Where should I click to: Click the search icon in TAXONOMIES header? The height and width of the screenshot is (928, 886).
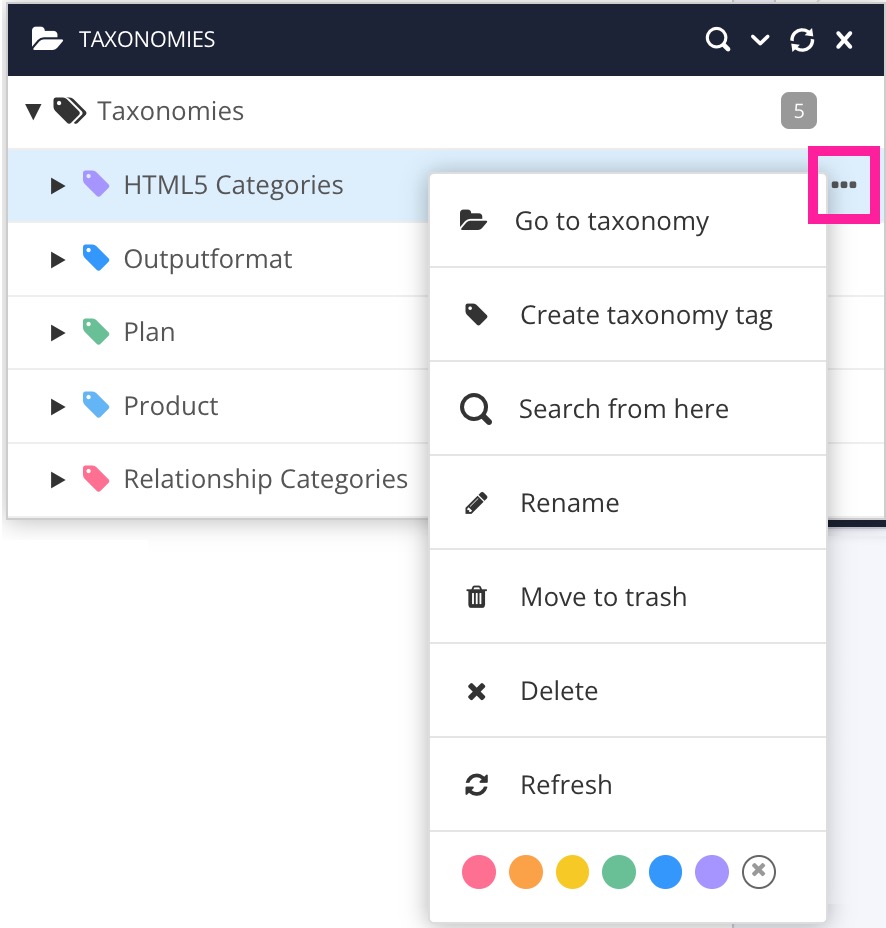point(718,40)
